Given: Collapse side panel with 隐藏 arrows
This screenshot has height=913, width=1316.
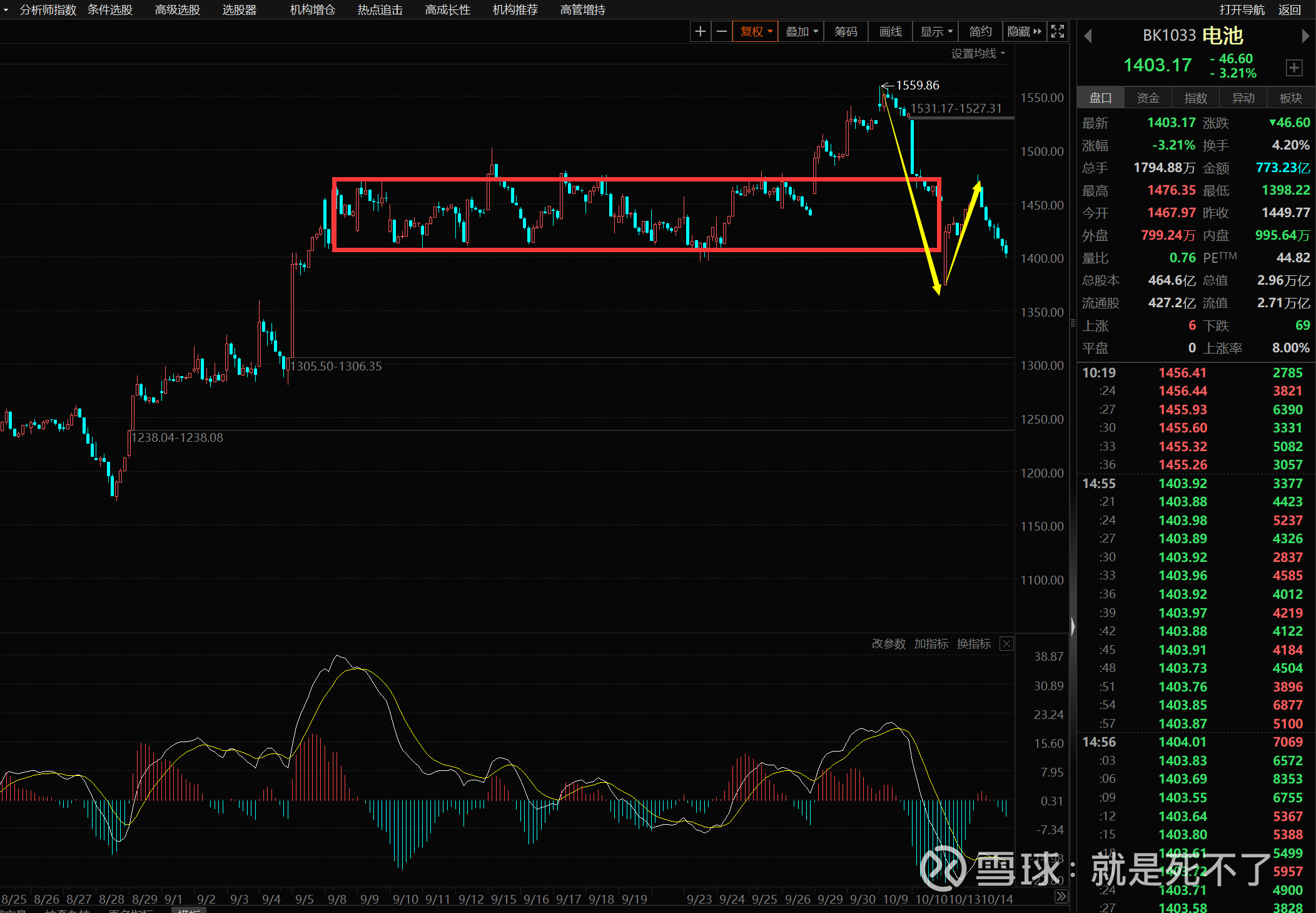Looking at the screenshot, I should pos(1025,31).
